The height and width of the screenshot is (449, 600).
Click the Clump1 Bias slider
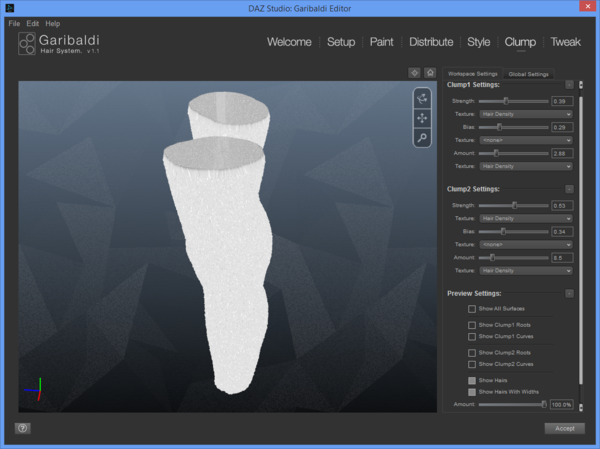pos(514,127)
